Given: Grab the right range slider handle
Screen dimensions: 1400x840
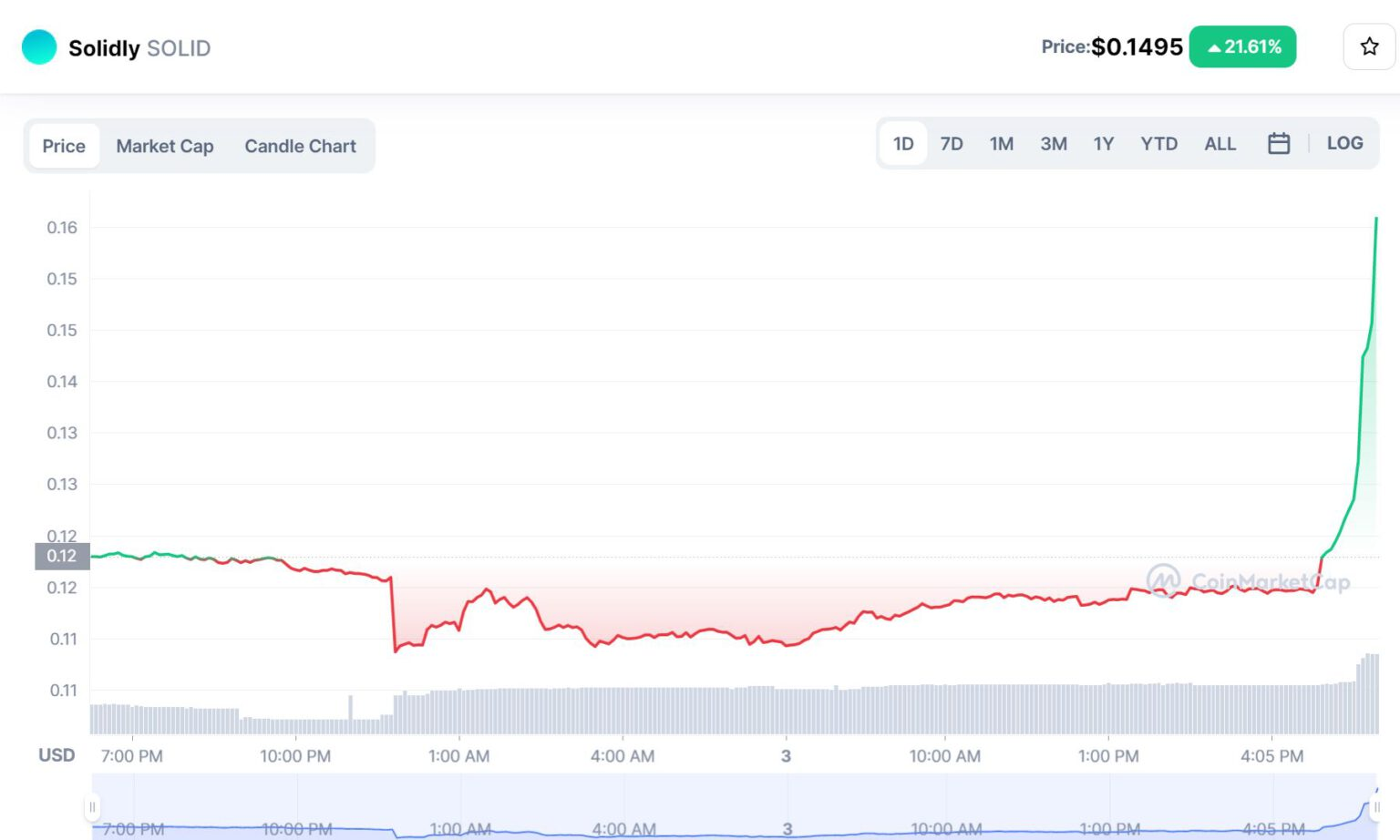Looking at the screenshot, I should pos(1376,807).
